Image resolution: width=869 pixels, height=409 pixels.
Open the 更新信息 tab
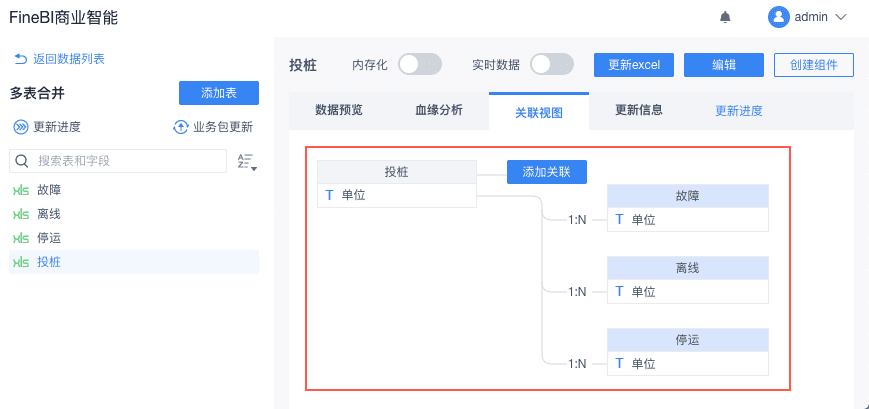pos(639,110)
